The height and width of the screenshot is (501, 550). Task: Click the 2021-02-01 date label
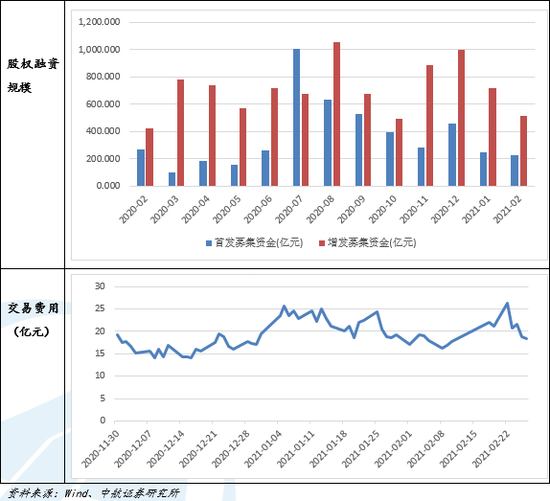coord(393,449)
